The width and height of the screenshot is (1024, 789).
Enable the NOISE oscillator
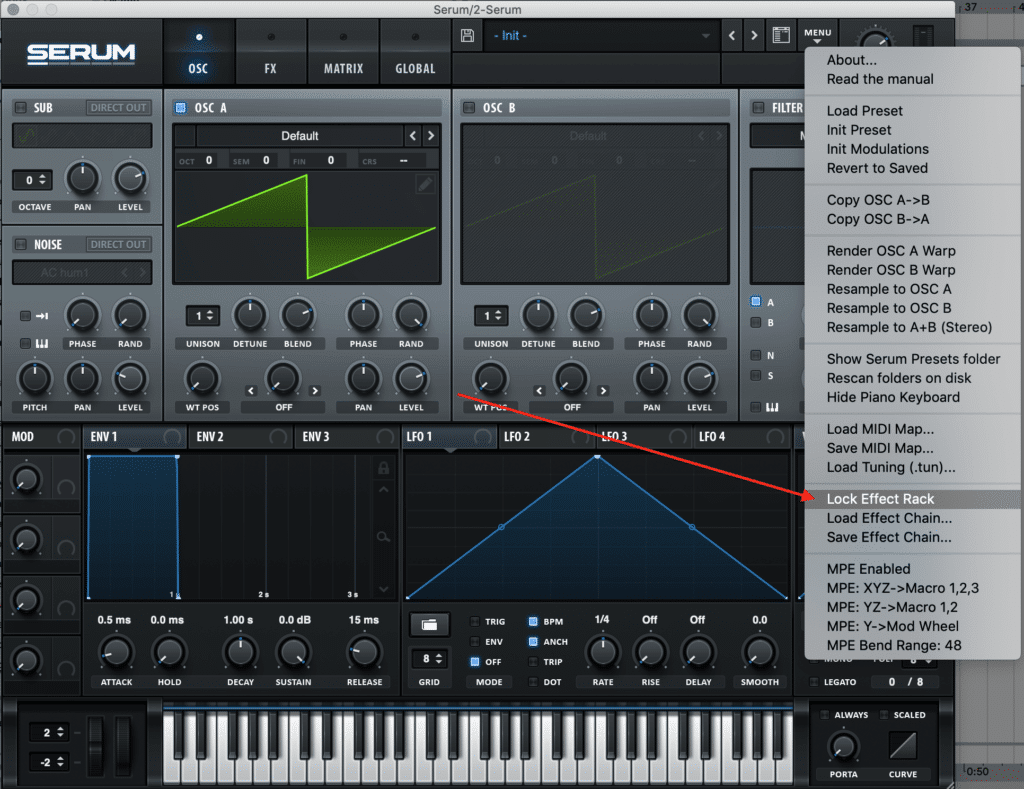pos(21,245)
